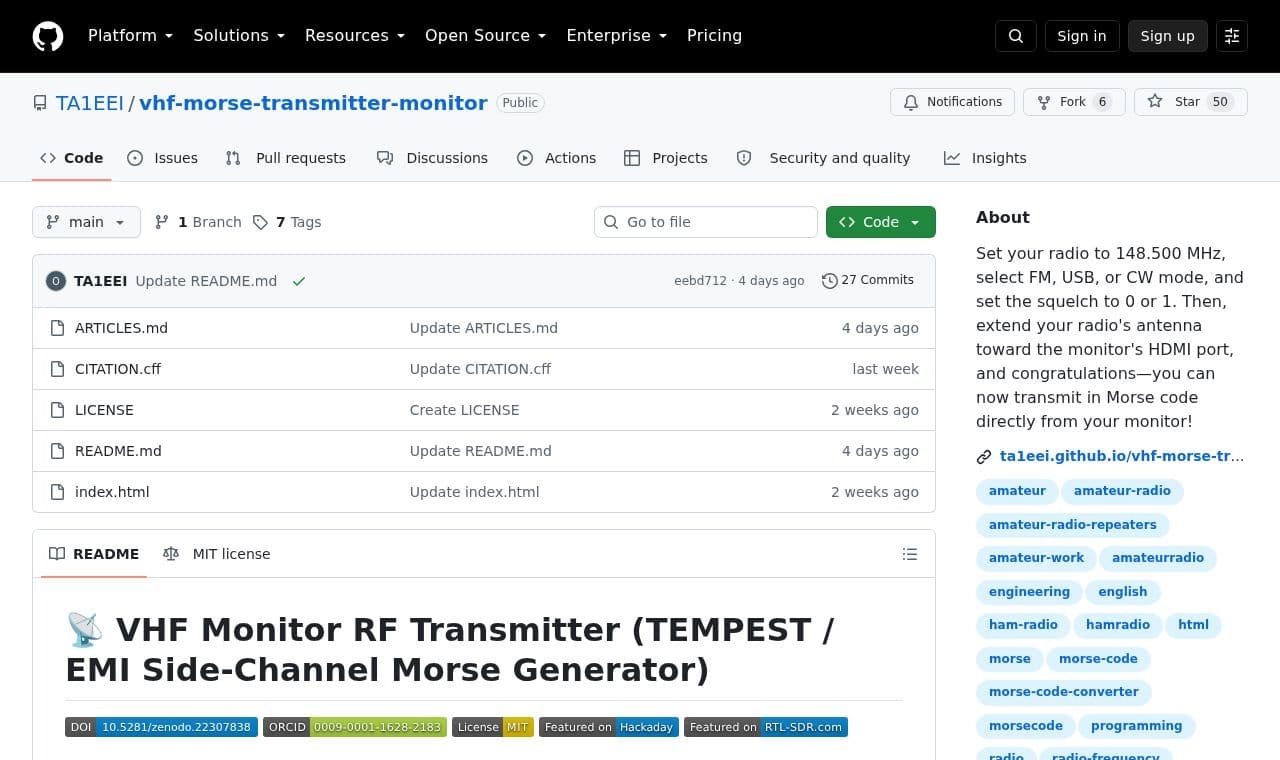Open the amateur-radio topic tag

click(x=1122, y=491)
